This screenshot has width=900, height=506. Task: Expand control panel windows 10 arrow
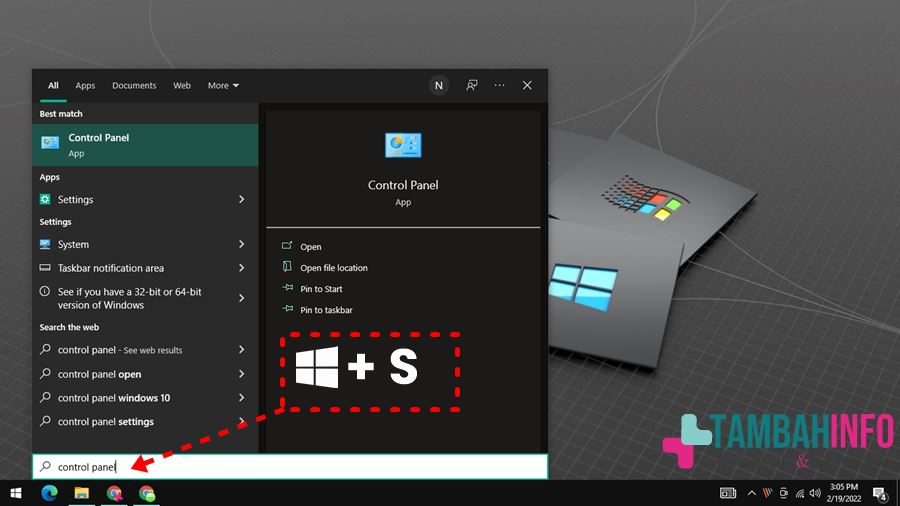242,398
